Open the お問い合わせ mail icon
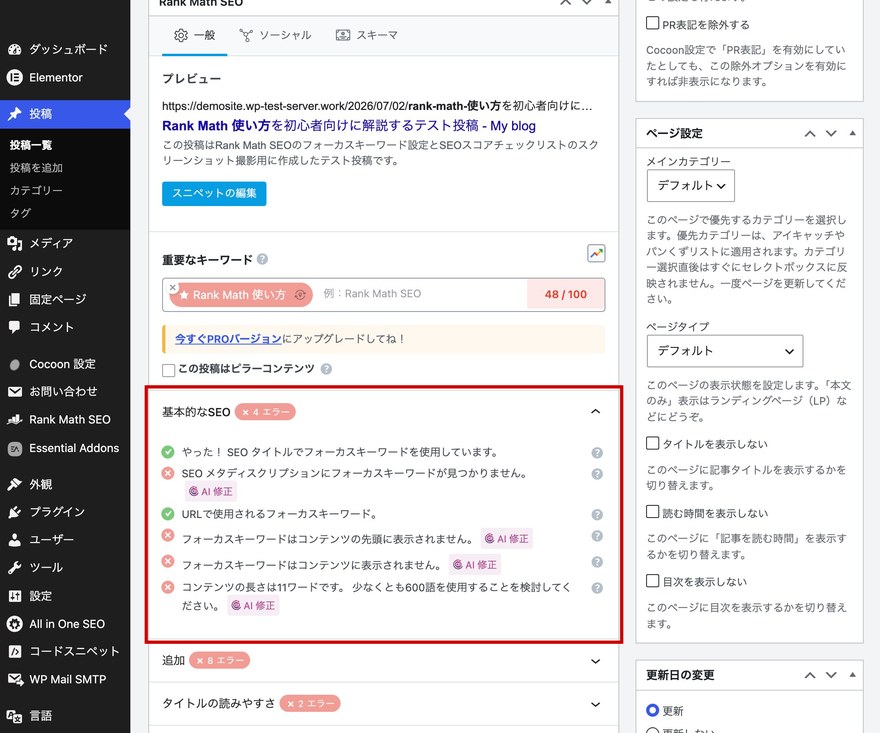Viewport: 880px width, 733px height. (x=15, y=392)
